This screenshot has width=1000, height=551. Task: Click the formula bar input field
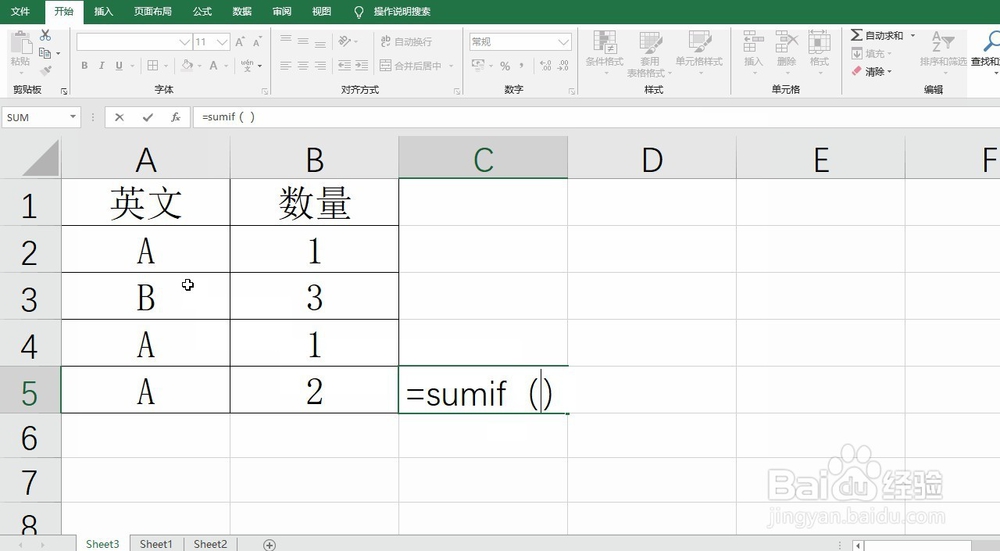click(x=596, y=117)
